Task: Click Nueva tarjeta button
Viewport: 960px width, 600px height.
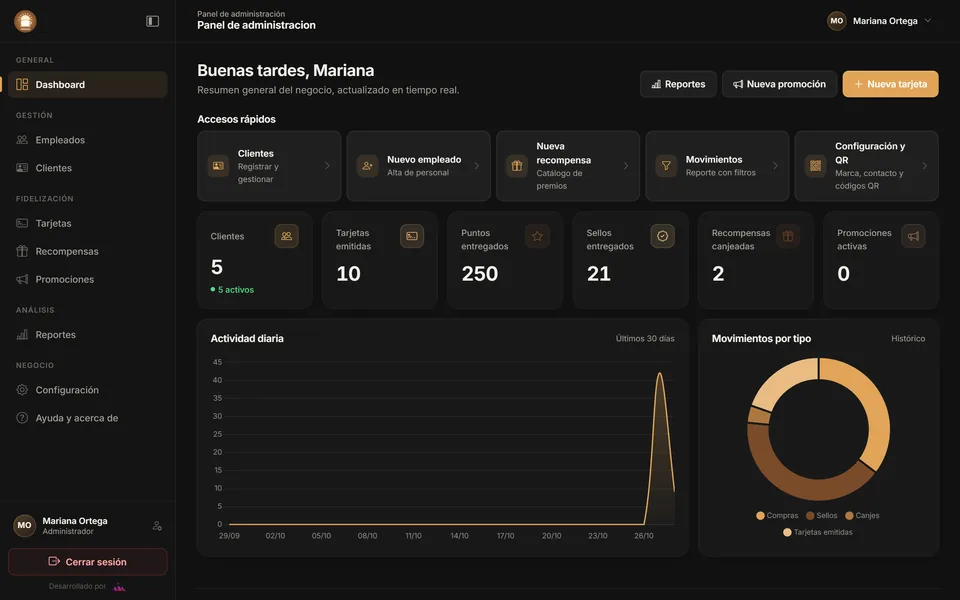Action: tap(890, 84)
